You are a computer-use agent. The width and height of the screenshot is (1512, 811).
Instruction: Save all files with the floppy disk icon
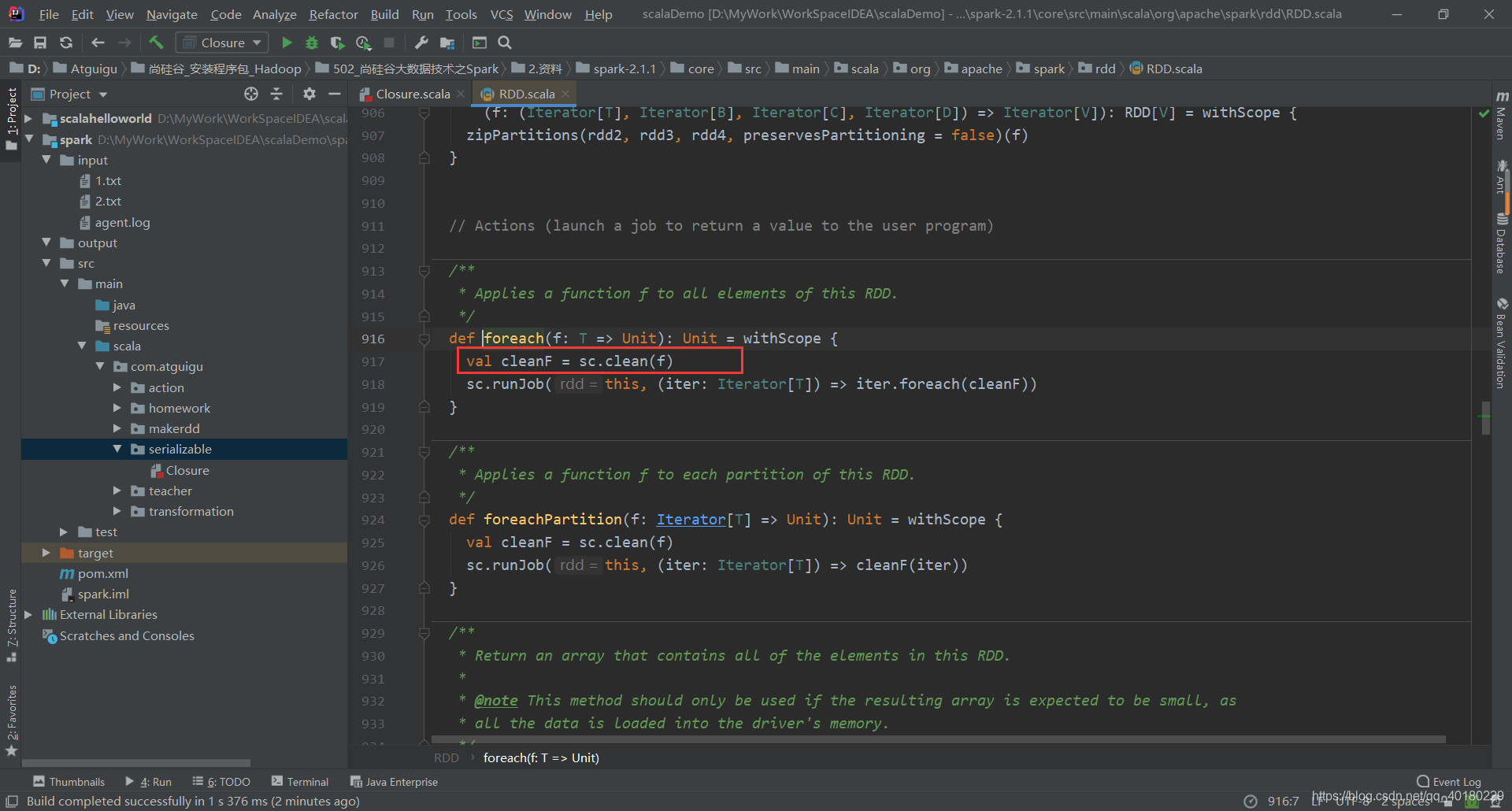40,43
